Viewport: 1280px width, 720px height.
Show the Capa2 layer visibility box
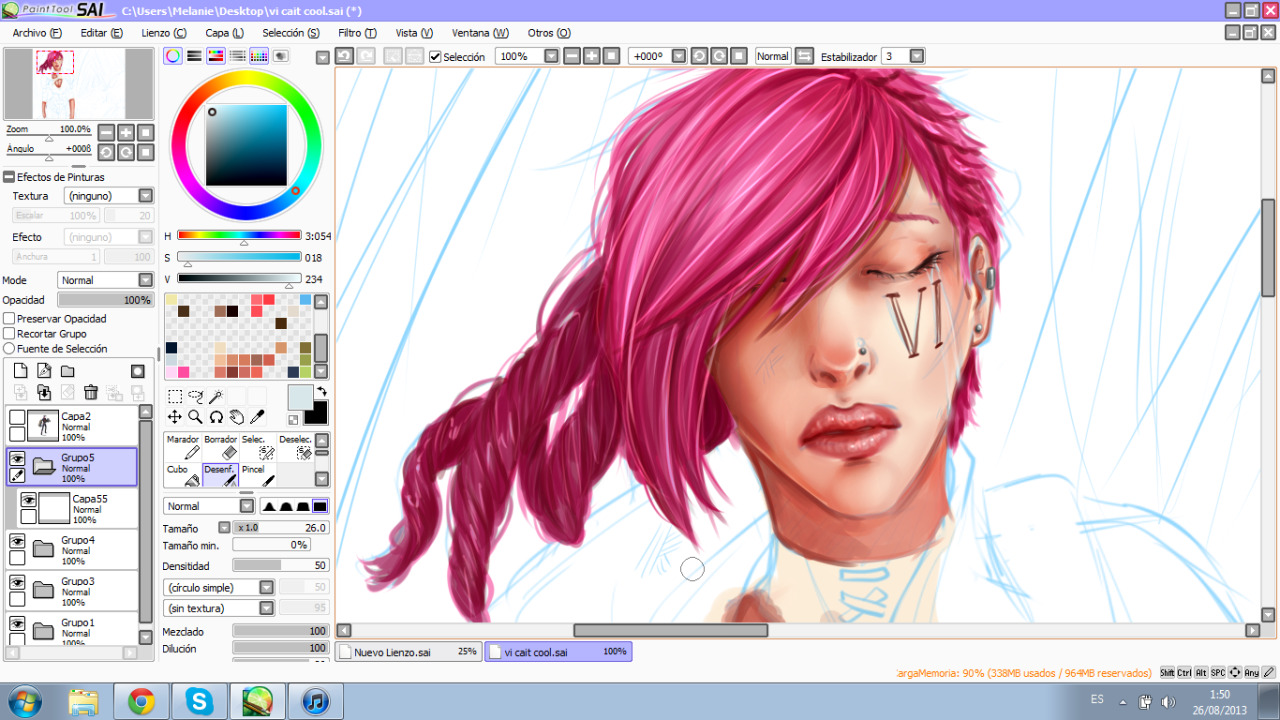click(x=17, y=417)
